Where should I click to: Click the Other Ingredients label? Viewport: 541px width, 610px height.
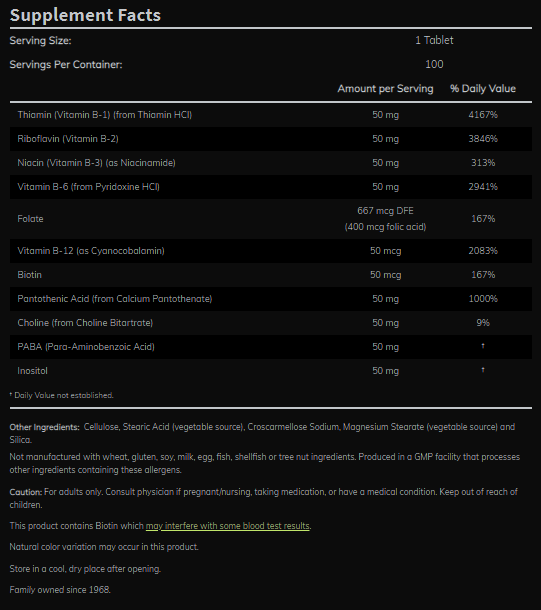pyautogui.click(x=44, y=427)
